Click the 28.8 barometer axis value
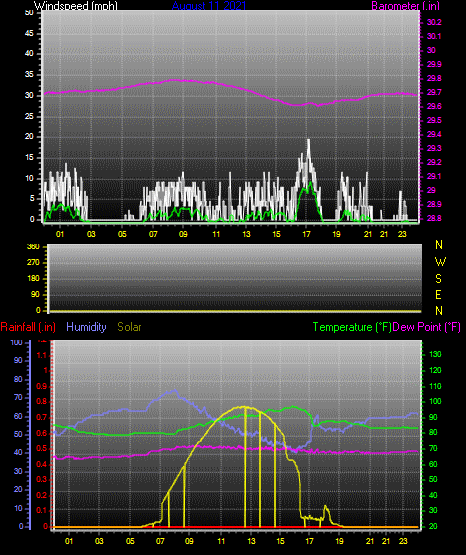The width and height of the screenshot is (466, 555). [x=434, y=219]
